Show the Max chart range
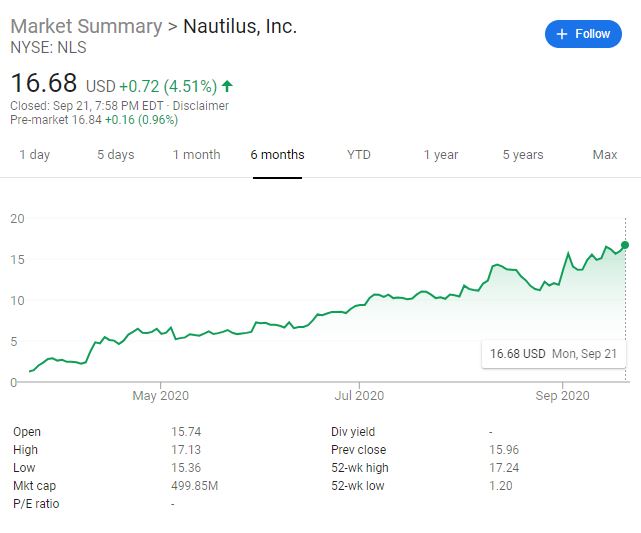This screenshot has width=641, height=533. pos(604,155)
